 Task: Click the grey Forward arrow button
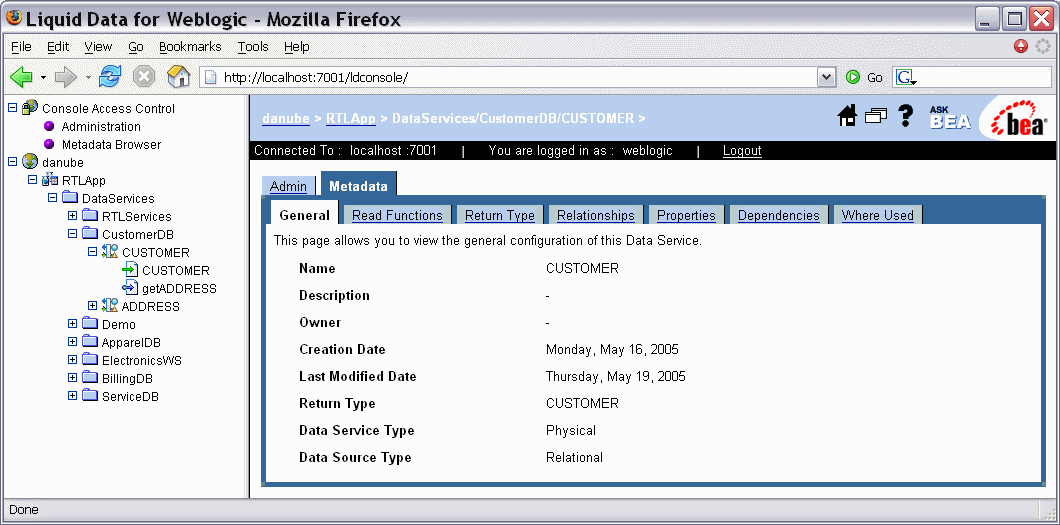coord(66,77)
